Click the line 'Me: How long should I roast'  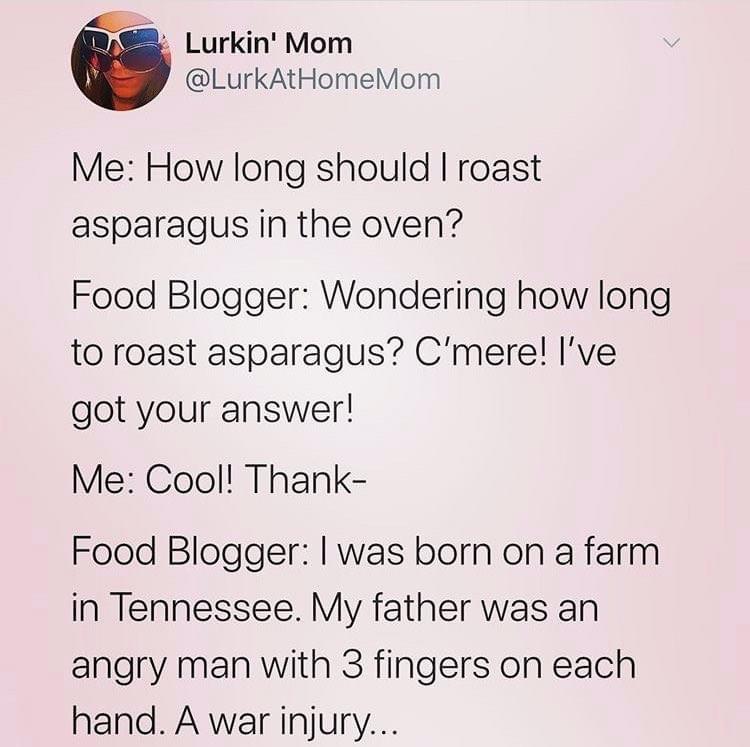point(307,168)
